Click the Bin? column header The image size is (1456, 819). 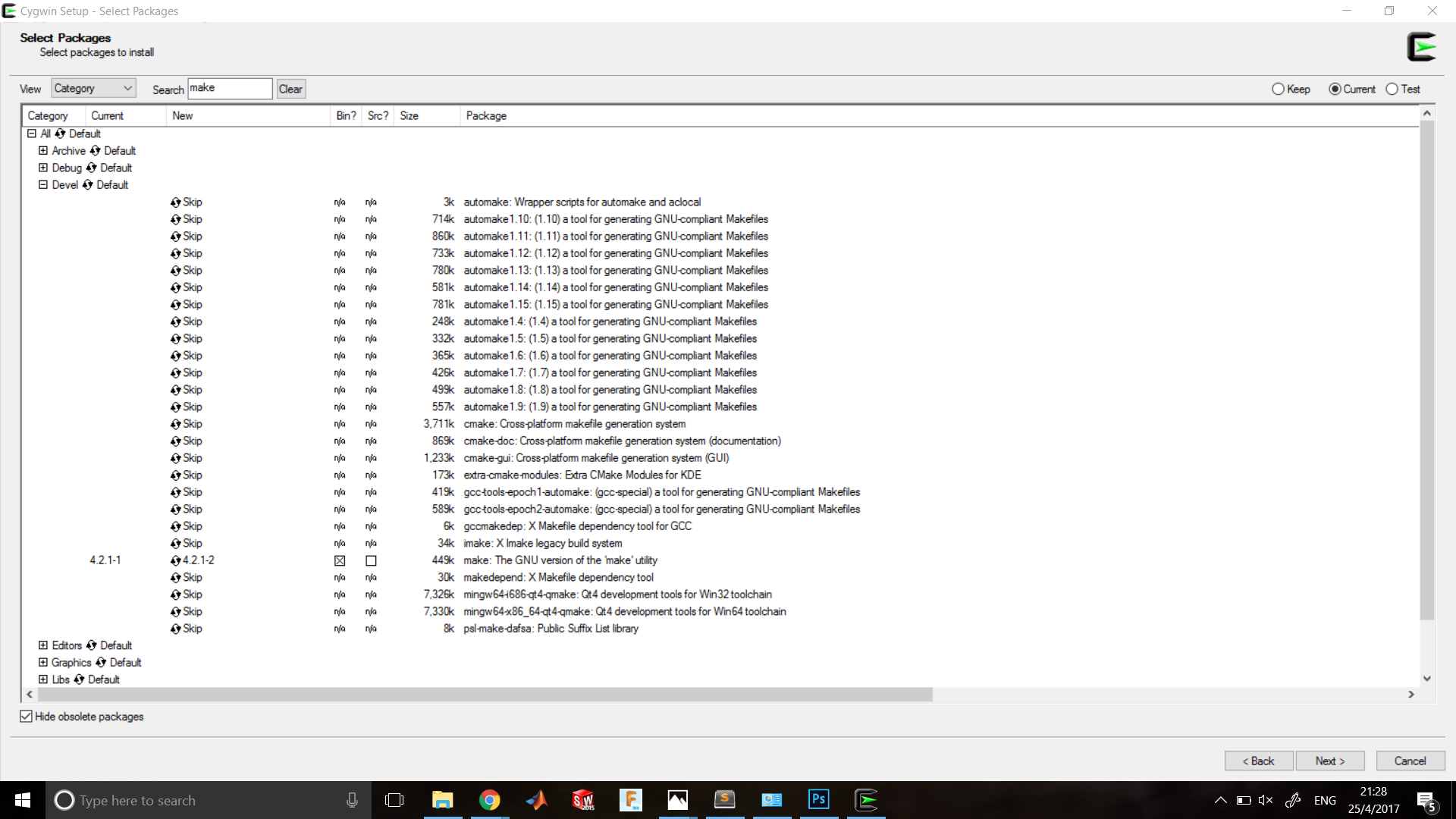pyautogui.click(x=346, y=115)
